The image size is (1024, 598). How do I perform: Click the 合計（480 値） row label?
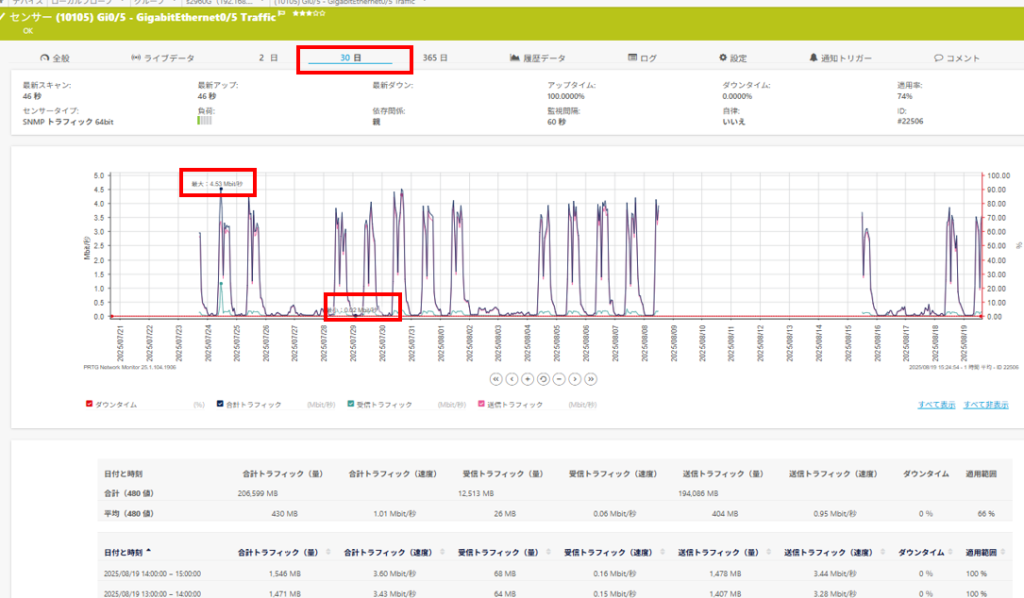(x=129, y=494)
